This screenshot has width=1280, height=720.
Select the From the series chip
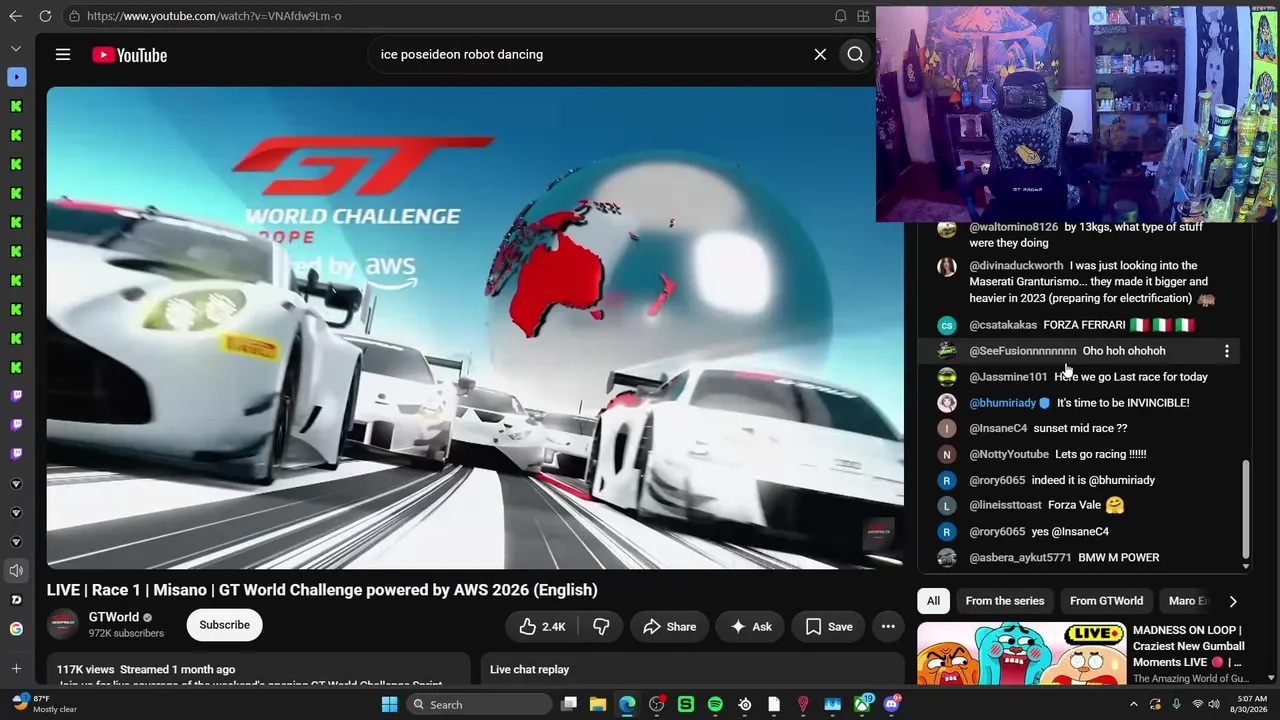tap(1005, 601)
